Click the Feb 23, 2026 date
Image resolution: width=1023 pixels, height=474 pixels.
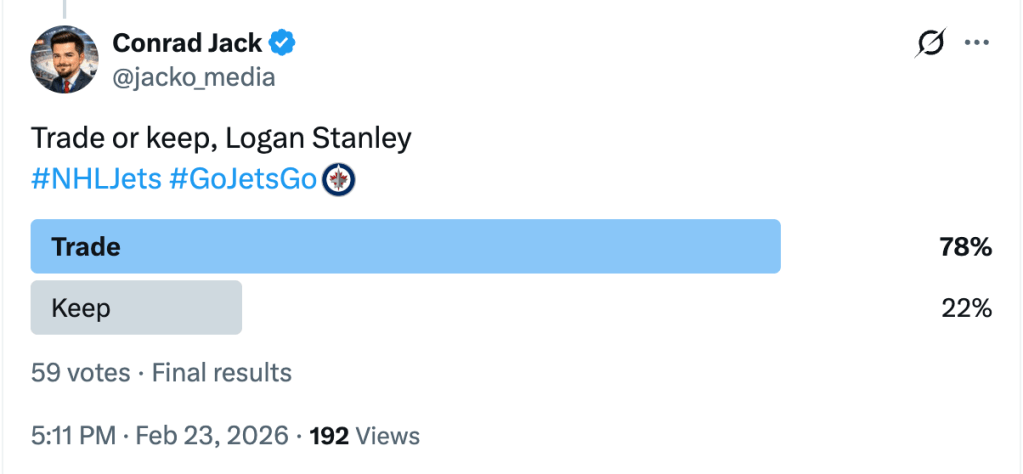211,436
